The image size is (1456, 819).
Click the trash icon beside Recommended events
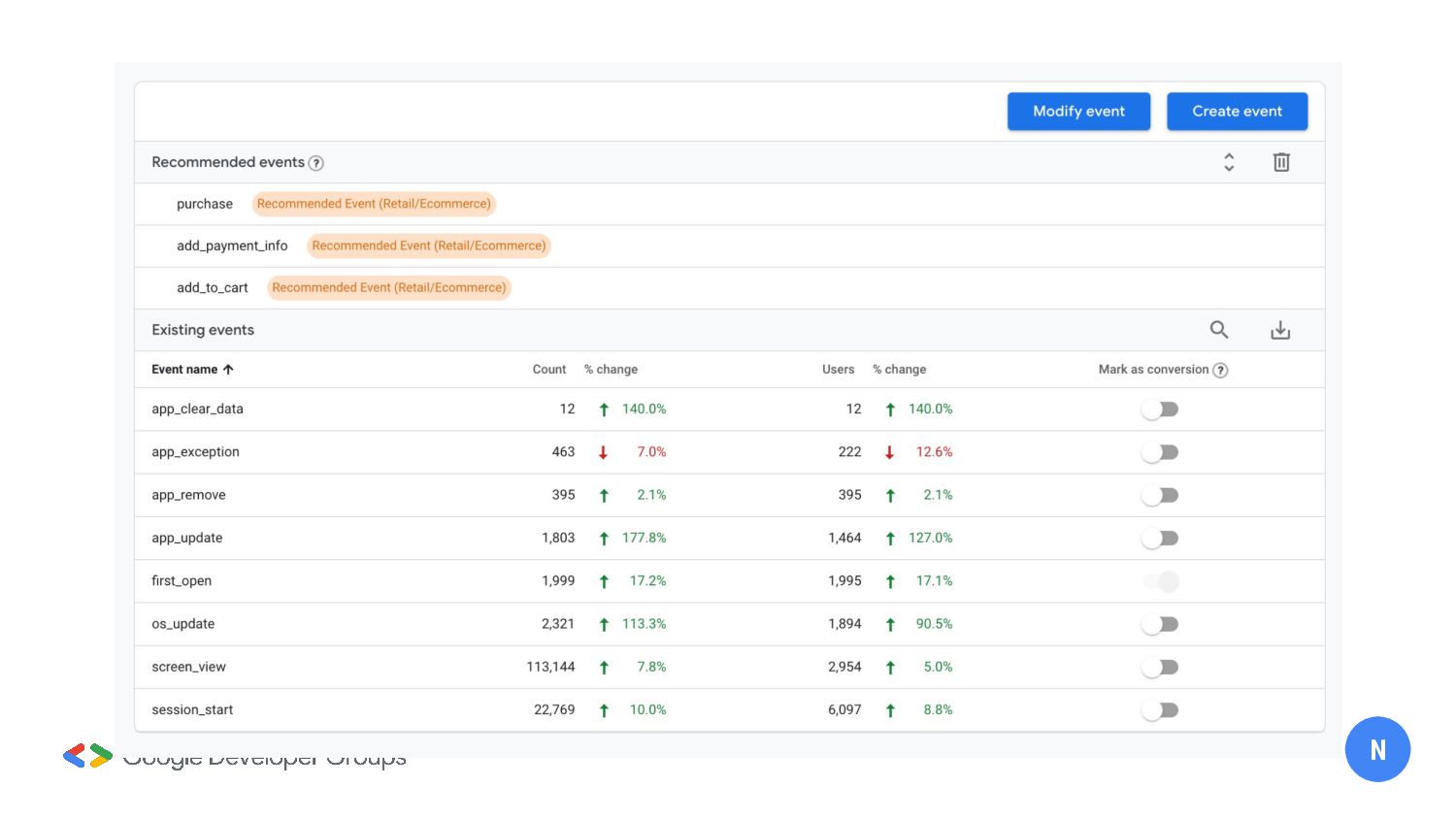pyautogui.click(x=1281, y=162)
